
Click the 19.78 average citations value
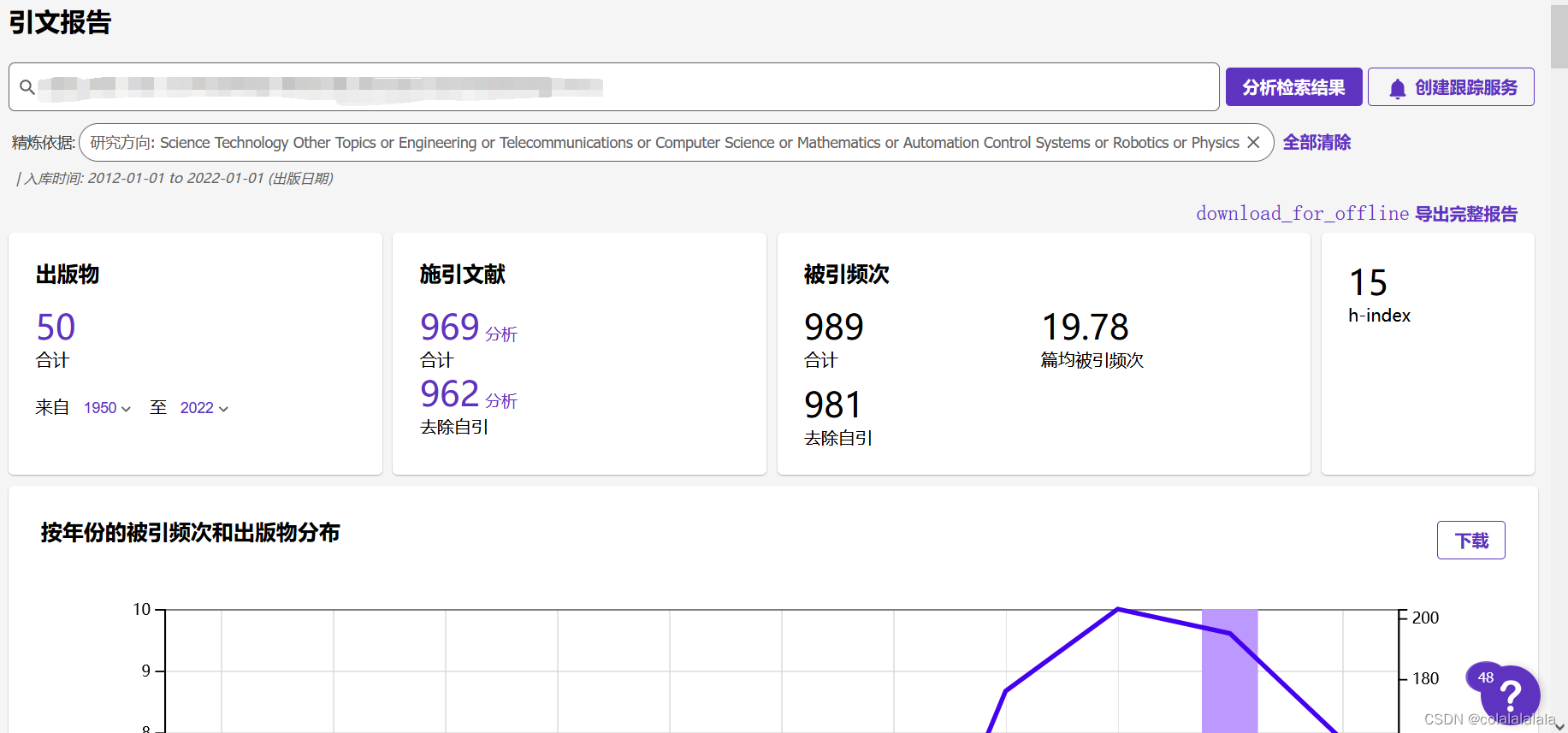[1085, 327]
